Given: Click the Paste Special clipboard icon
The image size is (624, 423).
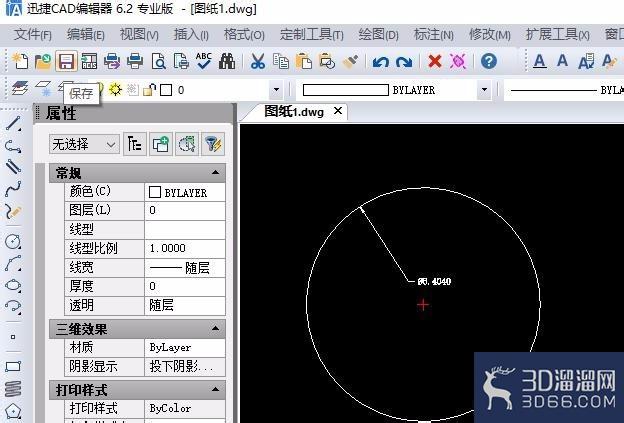Looking at the screenshot, I should coord(327,61).
